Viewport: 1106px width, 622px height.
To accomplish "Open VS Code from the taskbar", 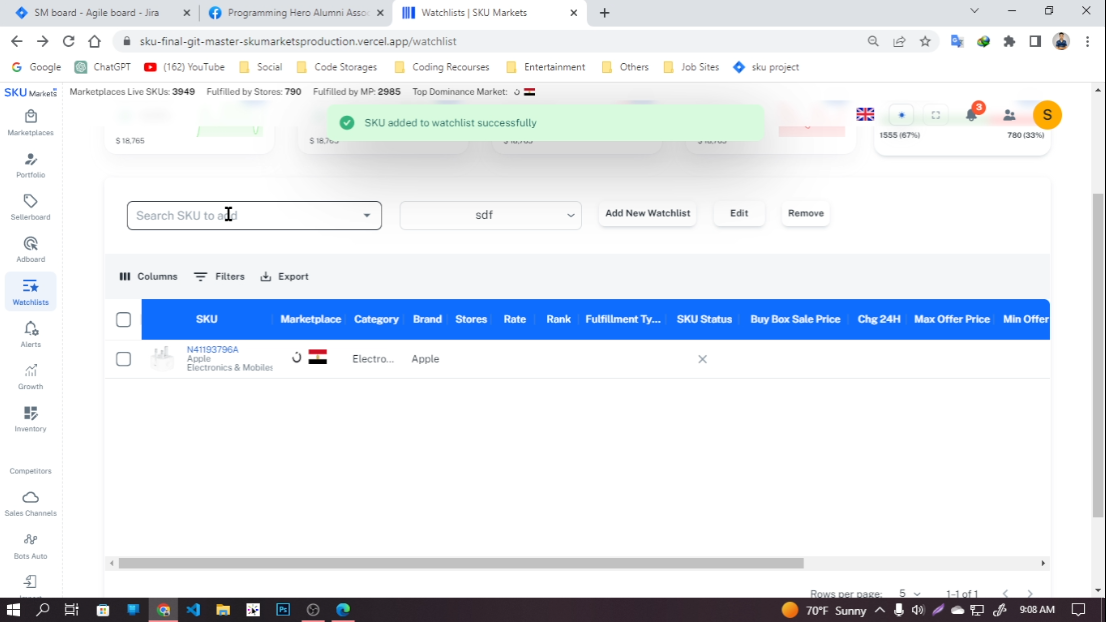I will 193,609.
